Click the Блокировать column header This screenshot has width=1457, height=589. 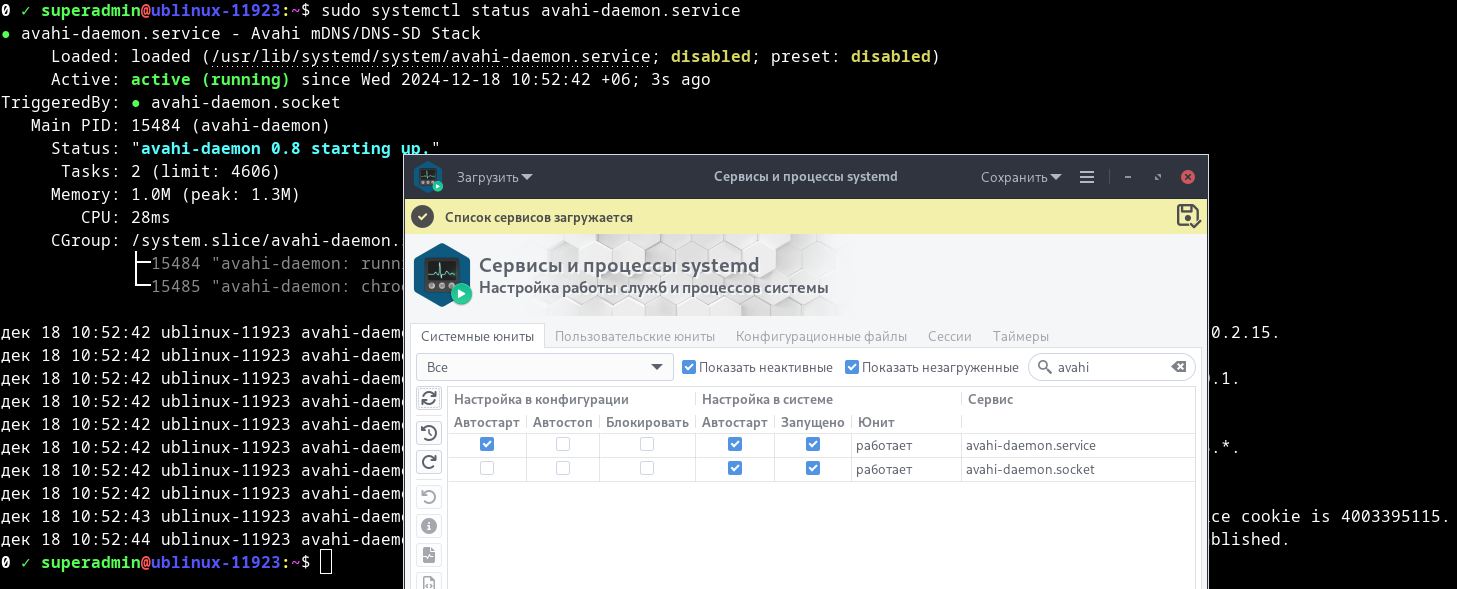click(647, 422)
